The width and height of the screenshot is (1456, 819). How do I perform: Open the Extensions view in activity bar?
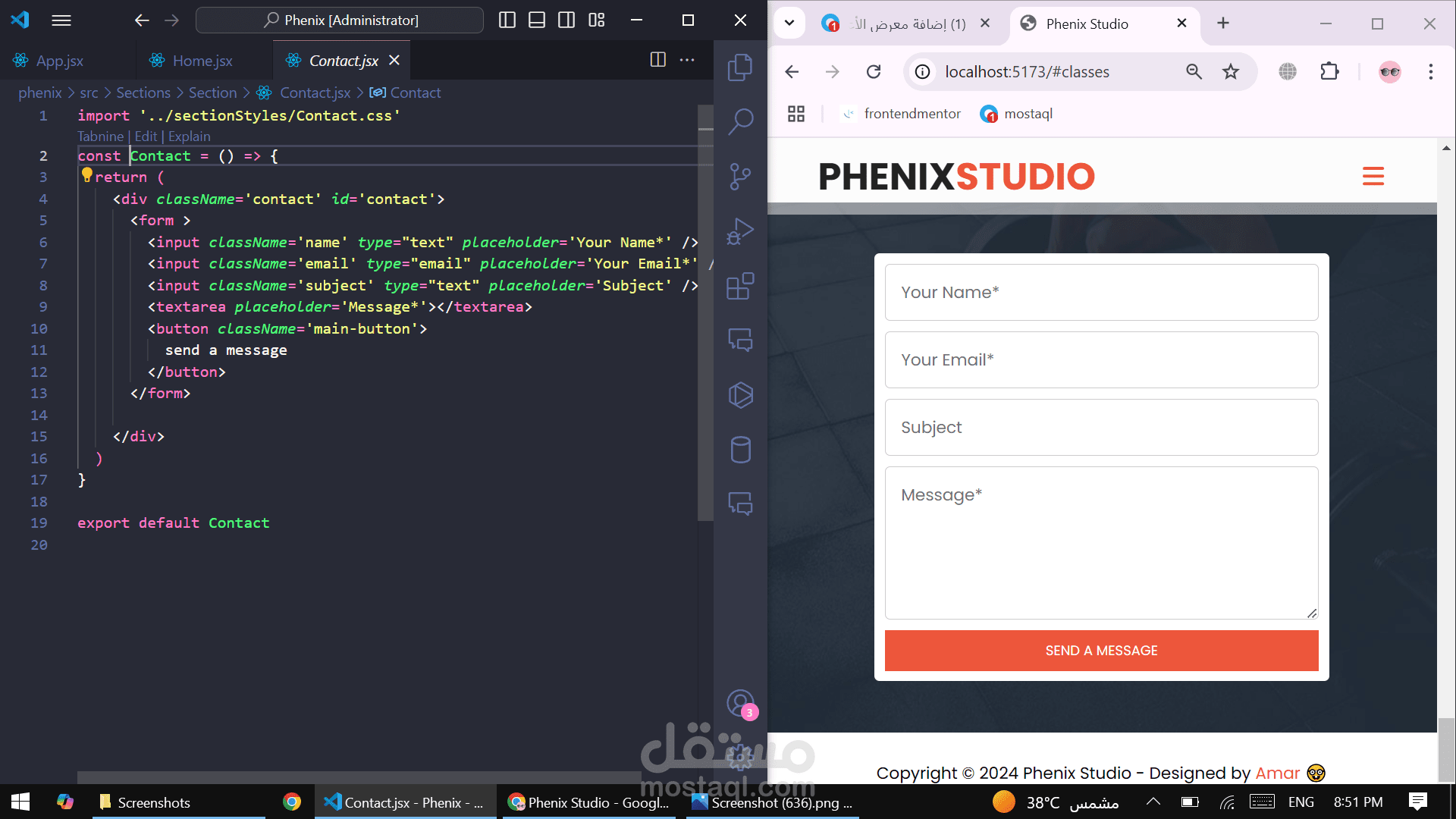click(x=740, y=286)
